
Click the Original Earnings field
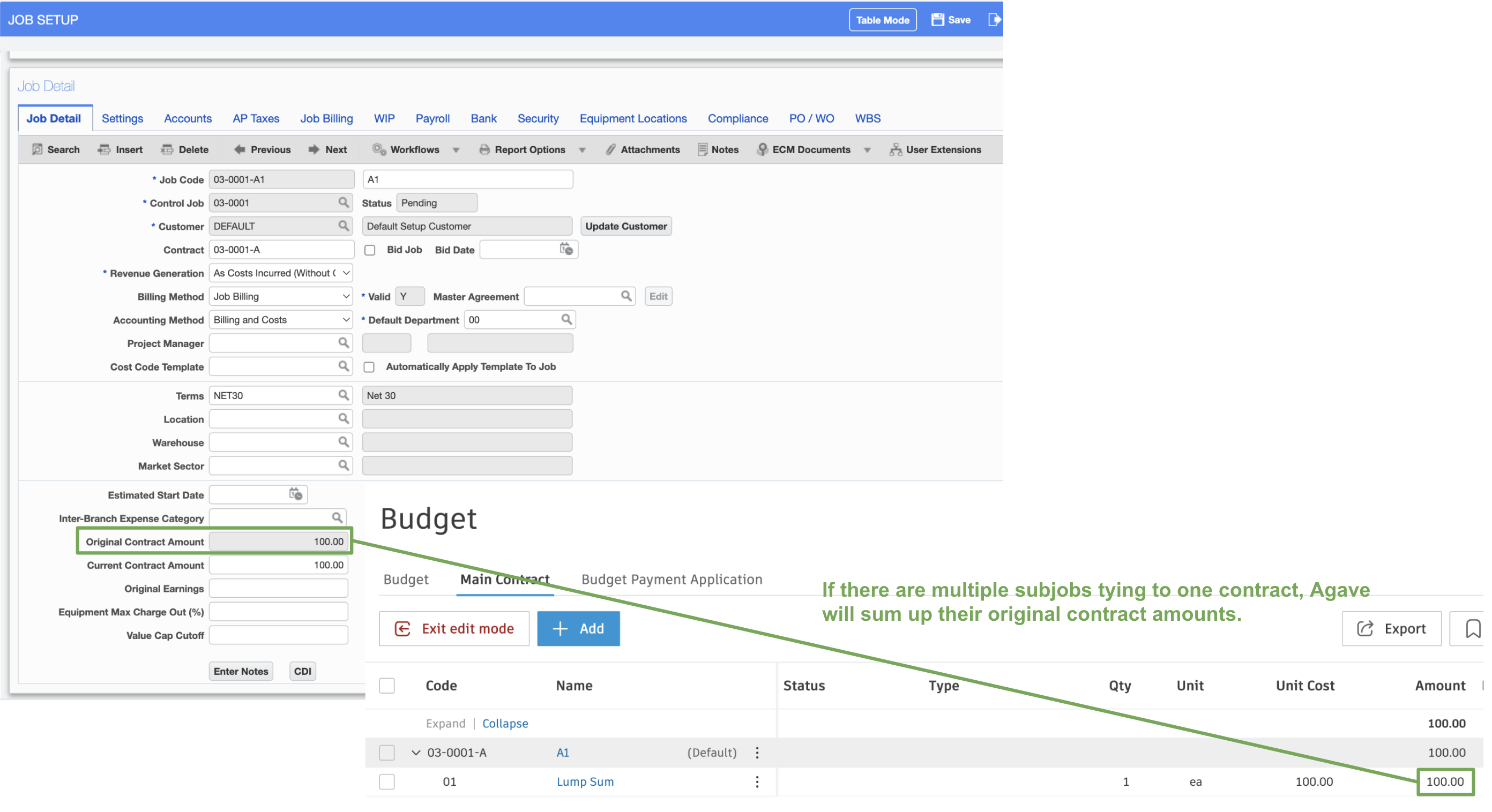tap(278, 588)
